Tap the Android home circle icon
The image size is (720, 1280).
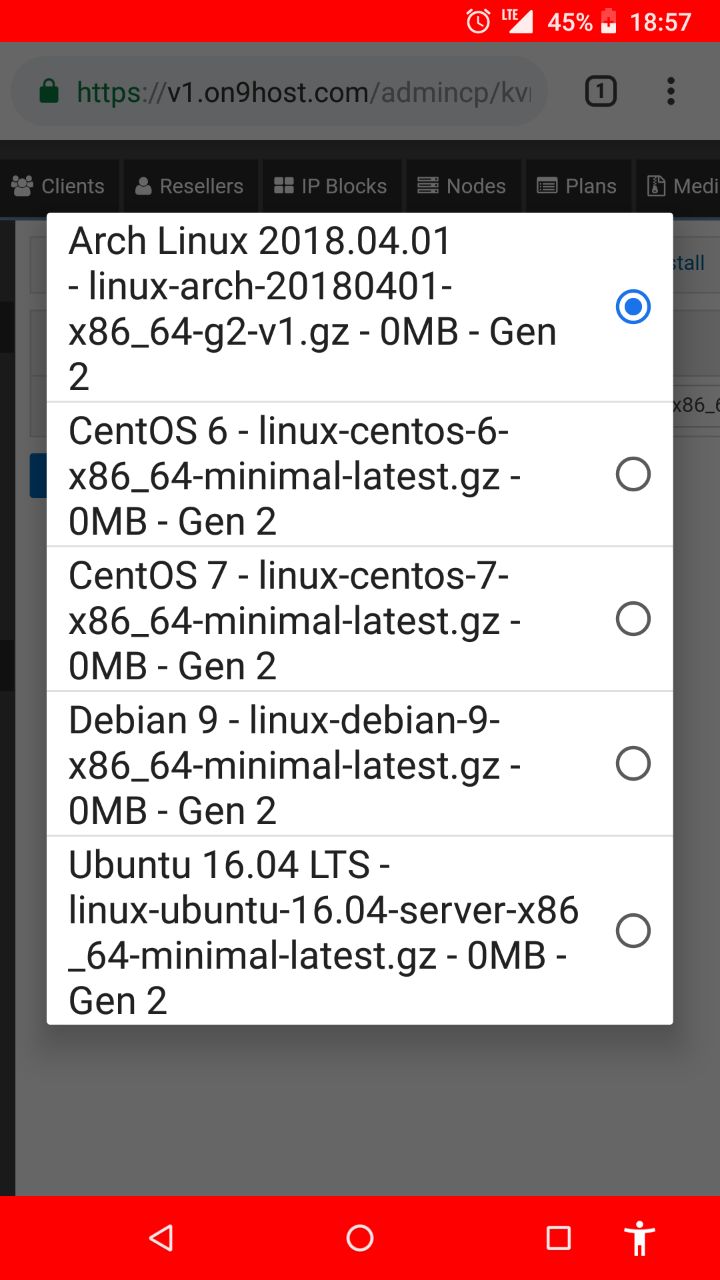(x=360, y=1238)
